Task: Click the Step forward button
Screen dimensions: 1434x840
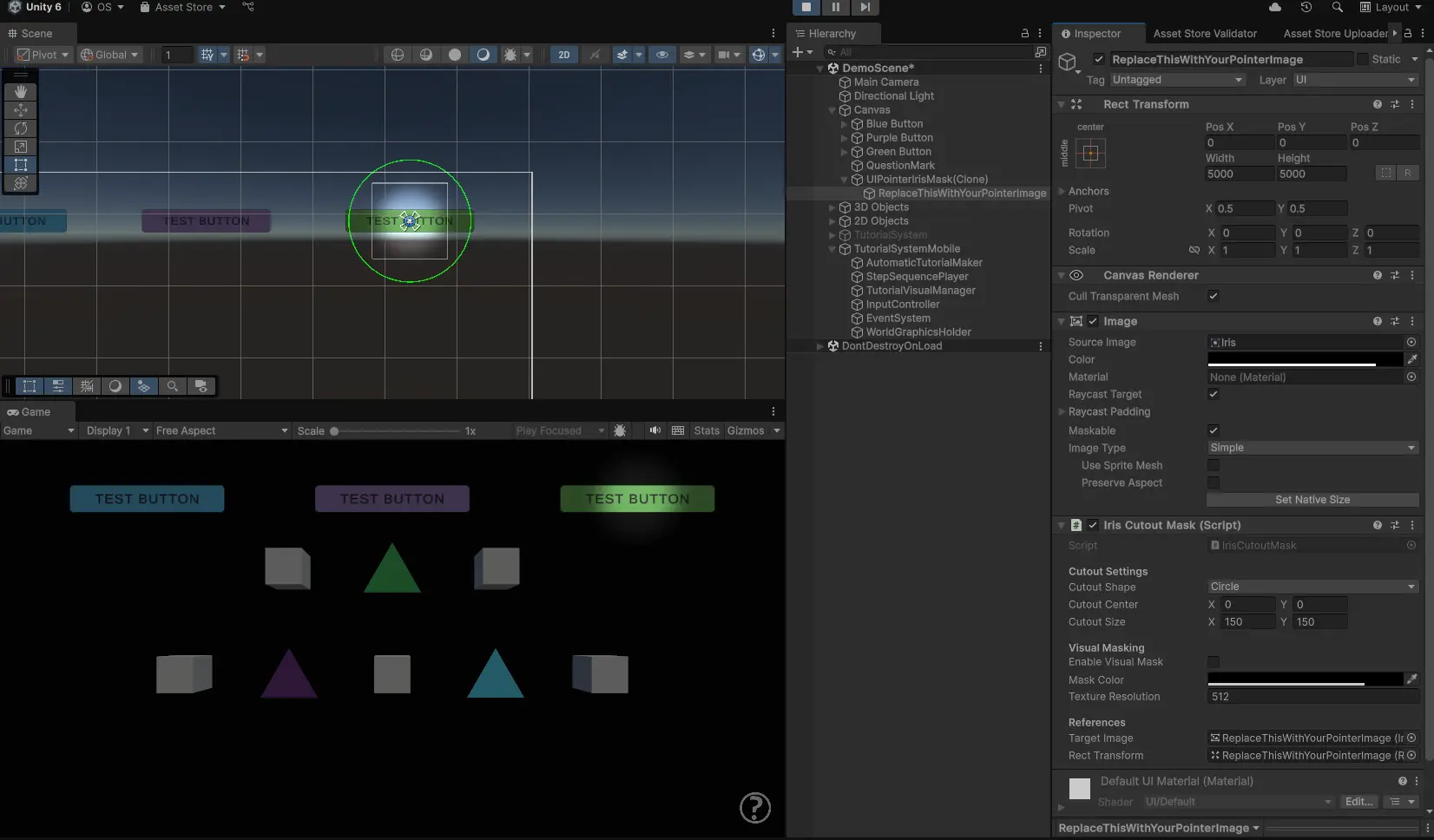Action: click(x=865, y=7)
